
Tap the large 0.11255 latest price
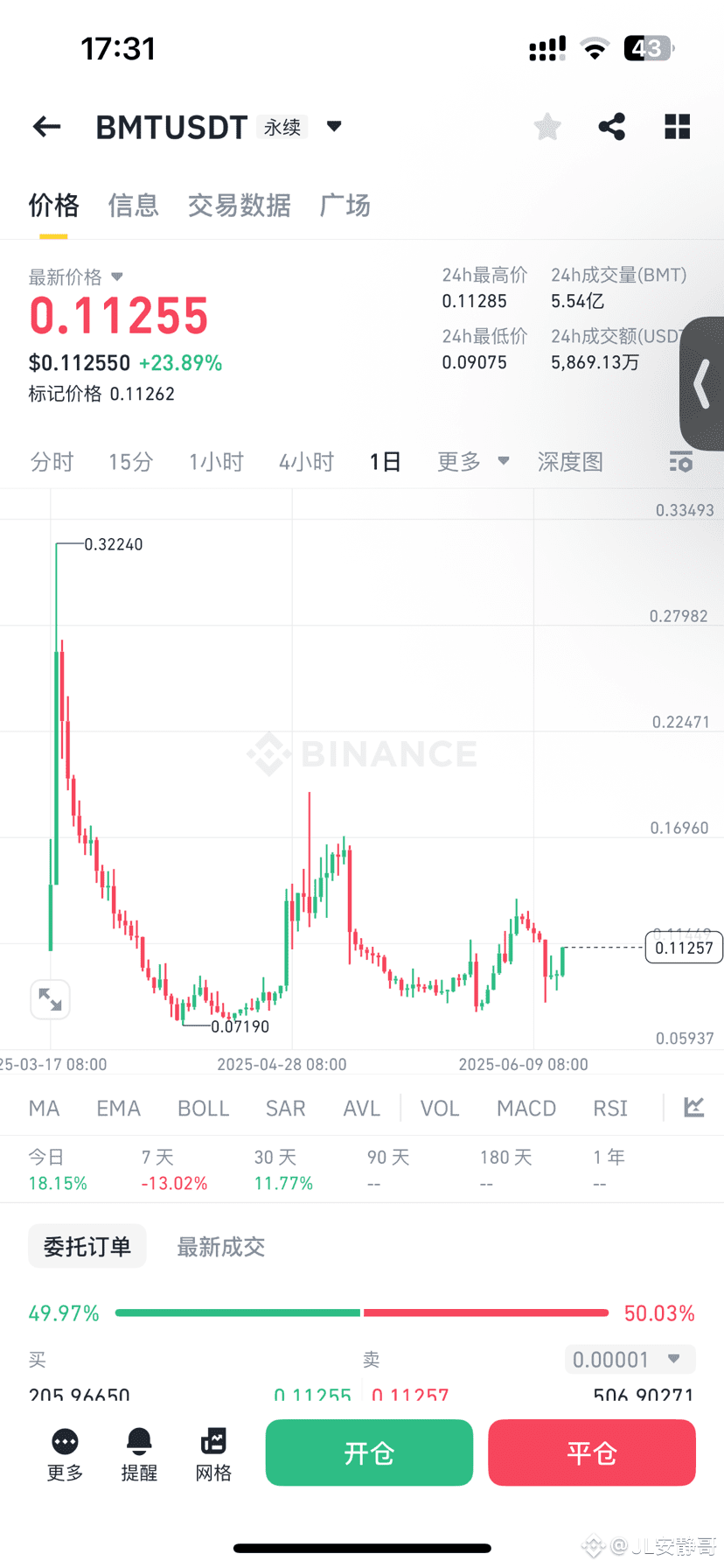119,316
